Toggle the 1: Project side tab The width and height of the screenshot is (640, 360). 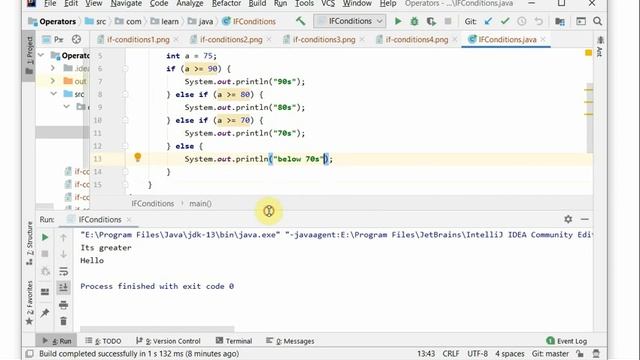tap(29, 56)
